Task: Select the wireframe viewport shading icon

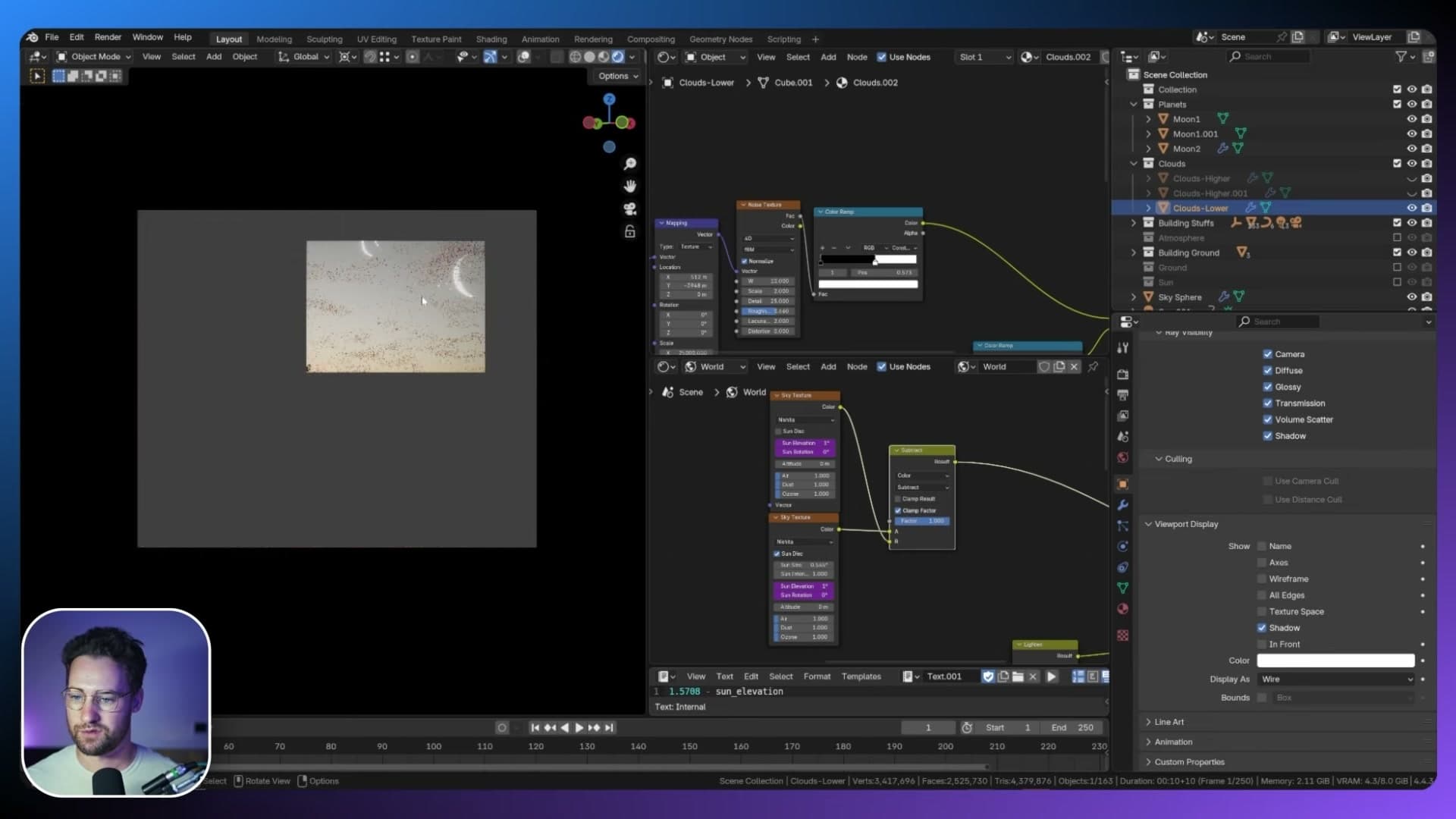Action: pyautogui.click(x=576, y=57)
